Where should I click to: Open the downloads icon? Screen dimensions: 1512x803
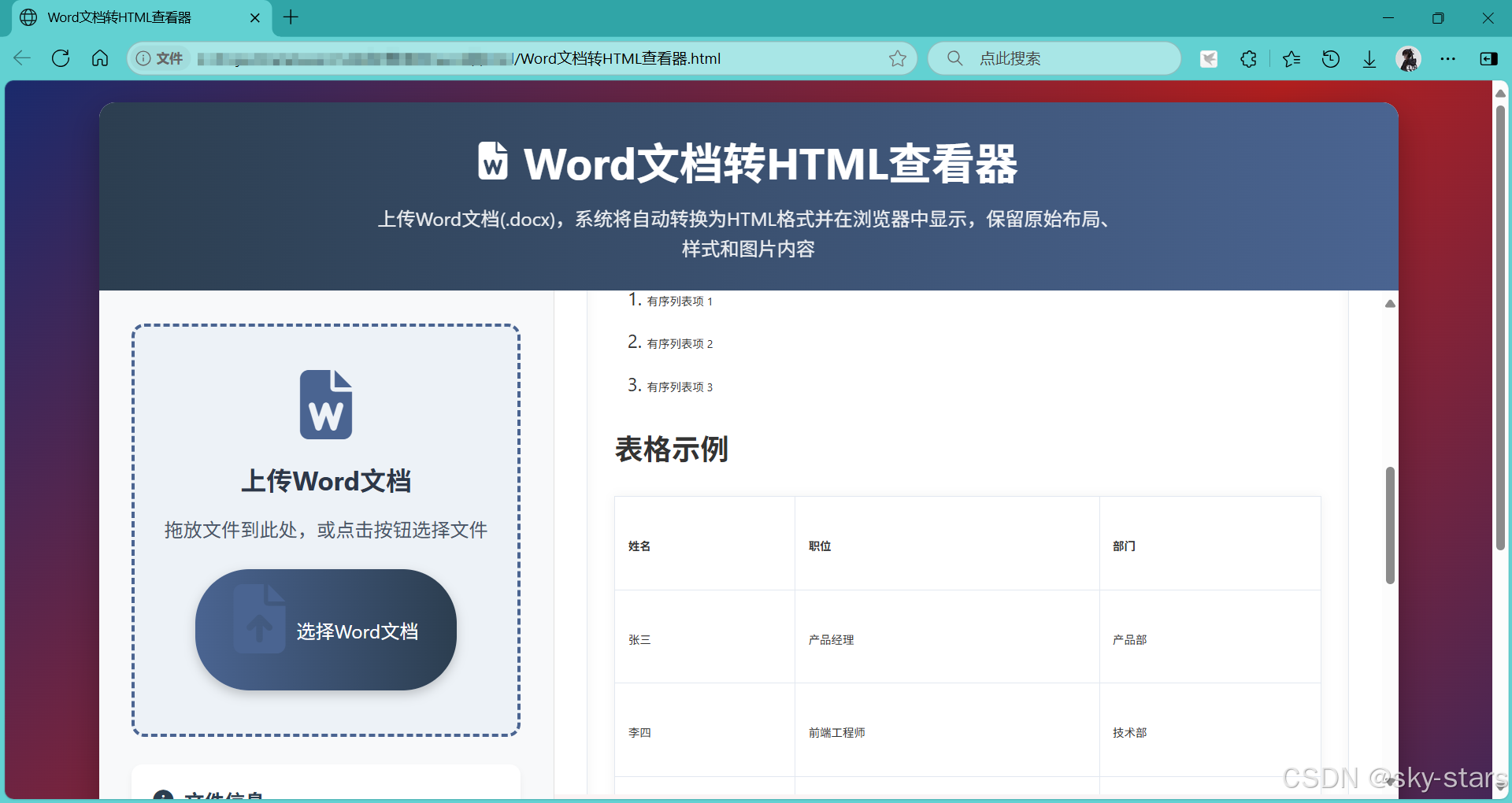(1369, 58)
